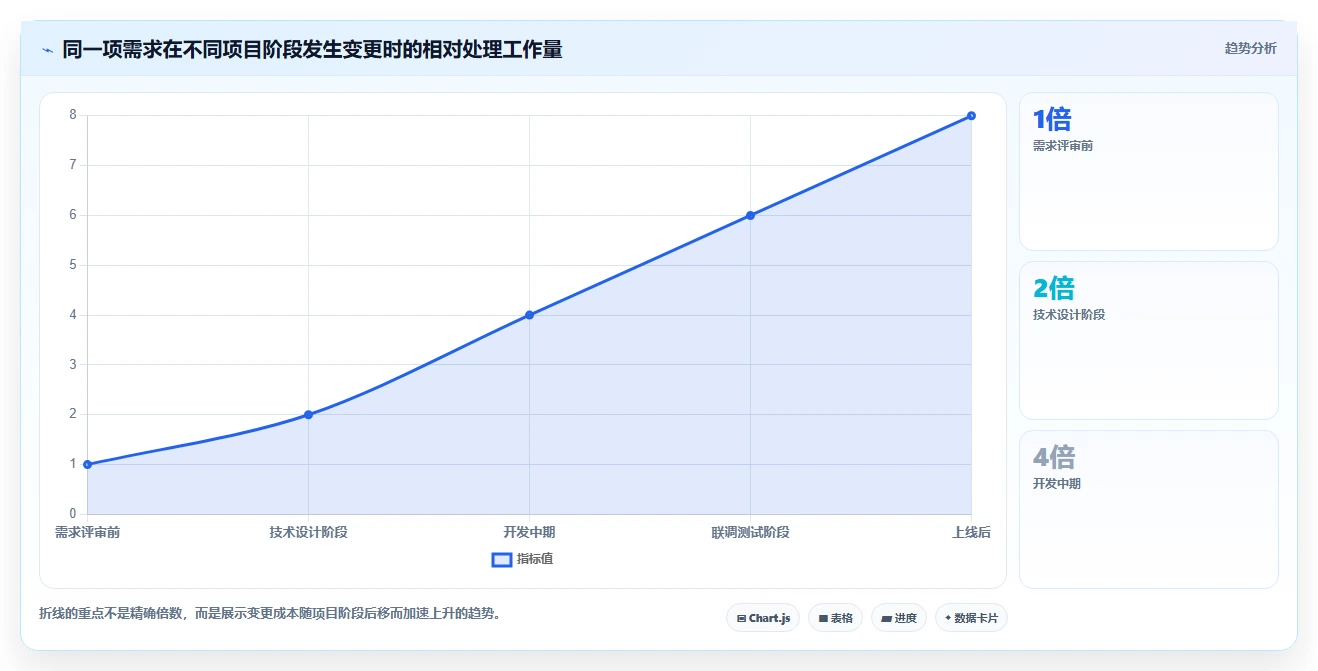The height and width of the screenshot is (671, 1318).
Task: Click the x-axis label 联调测试阶段
Action: (750, 532)
